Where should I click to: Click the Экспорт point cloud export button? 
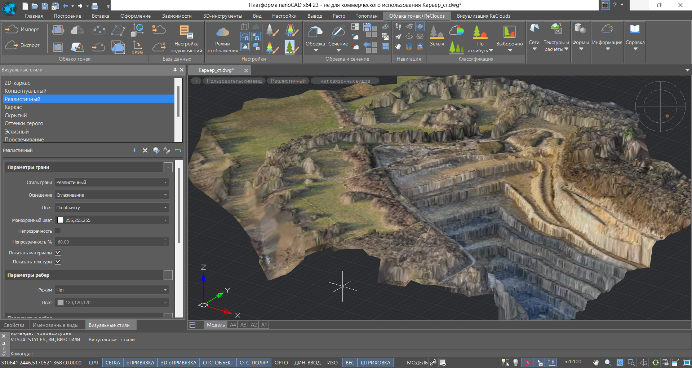pos(22,45)
